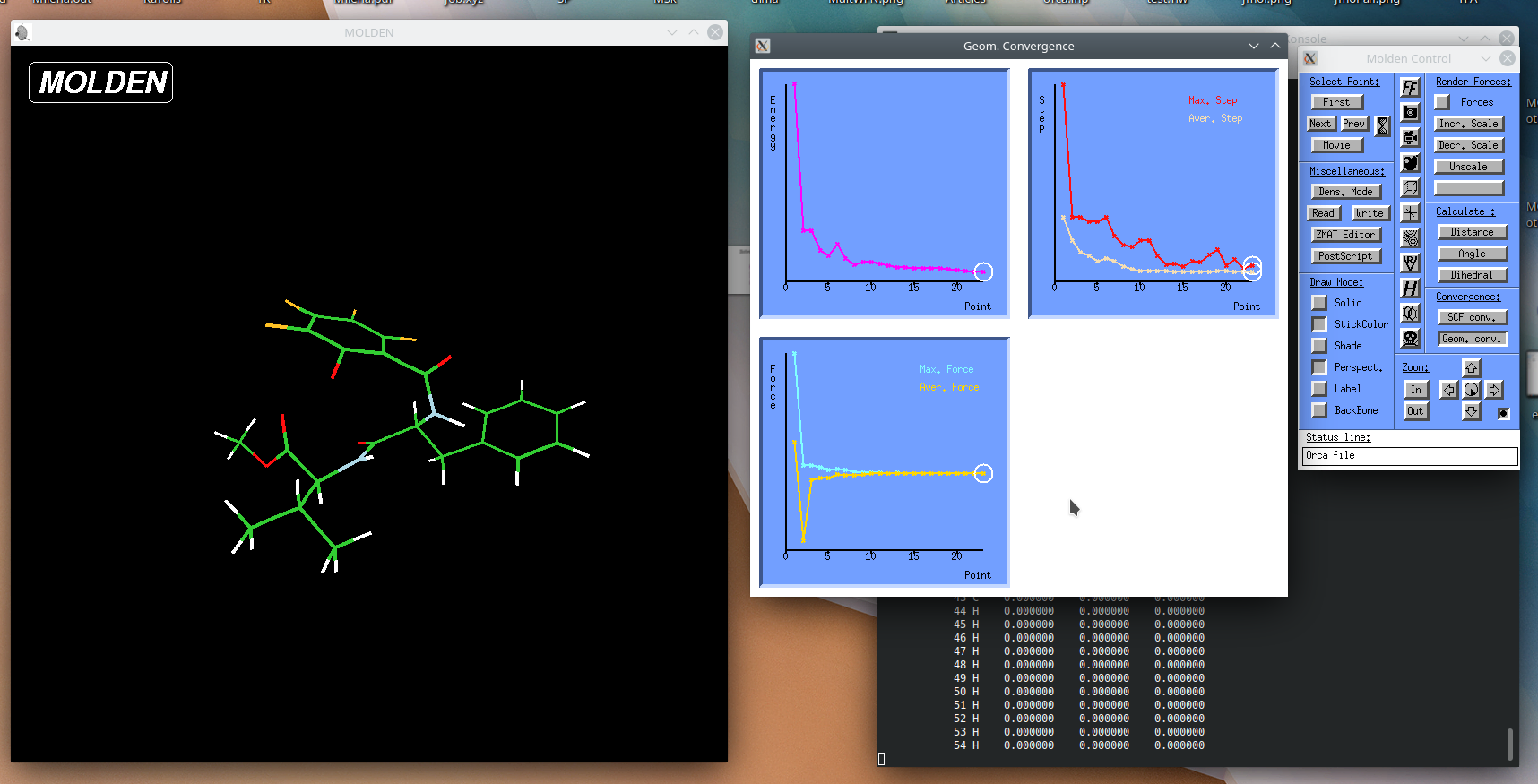
Task: Click current-point circle on Step plot
Action: tap(1252, 268)
